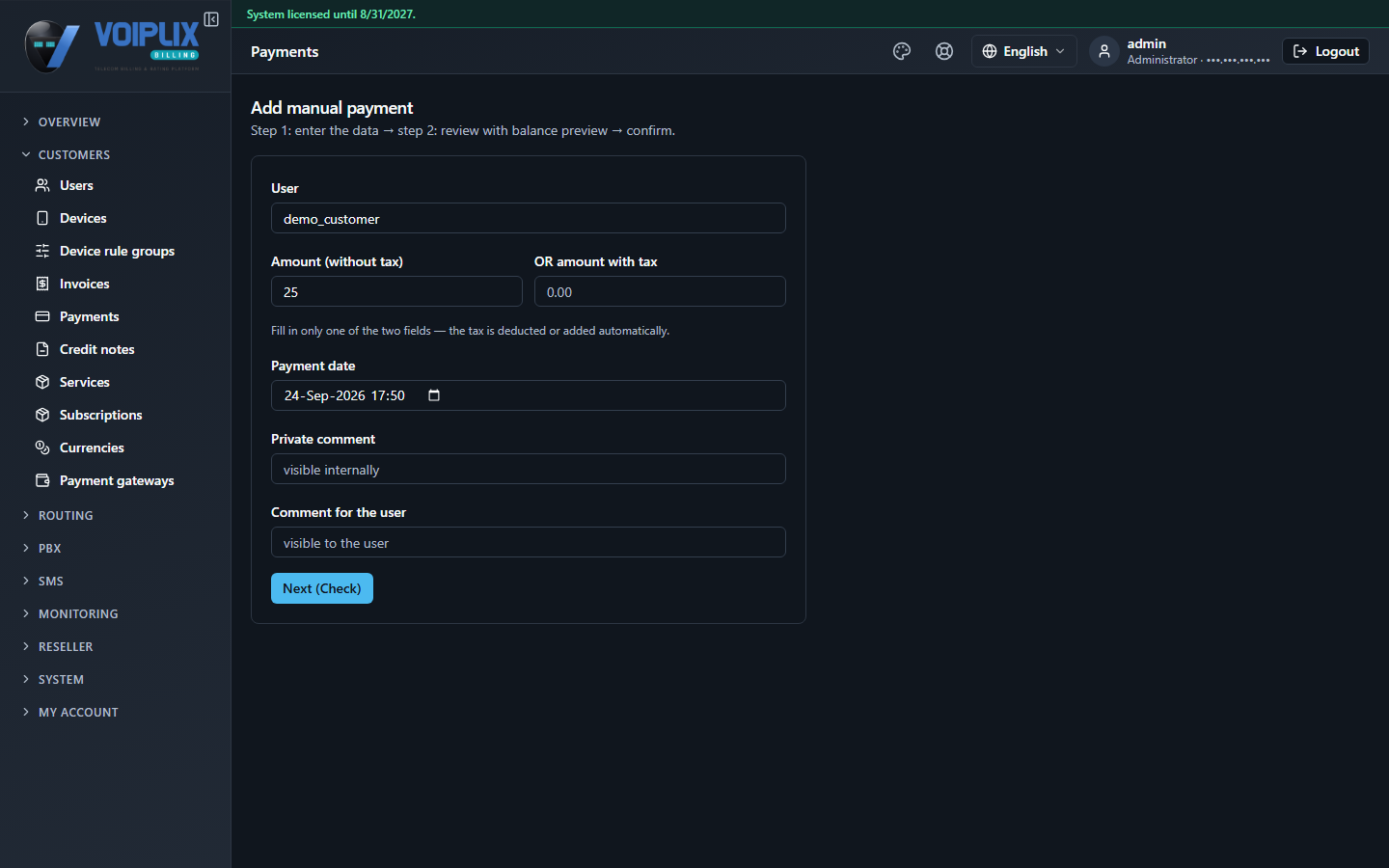1389x868 pixels.
Task: Click the Payment gateways wallet icon
Action: [42, 480]
